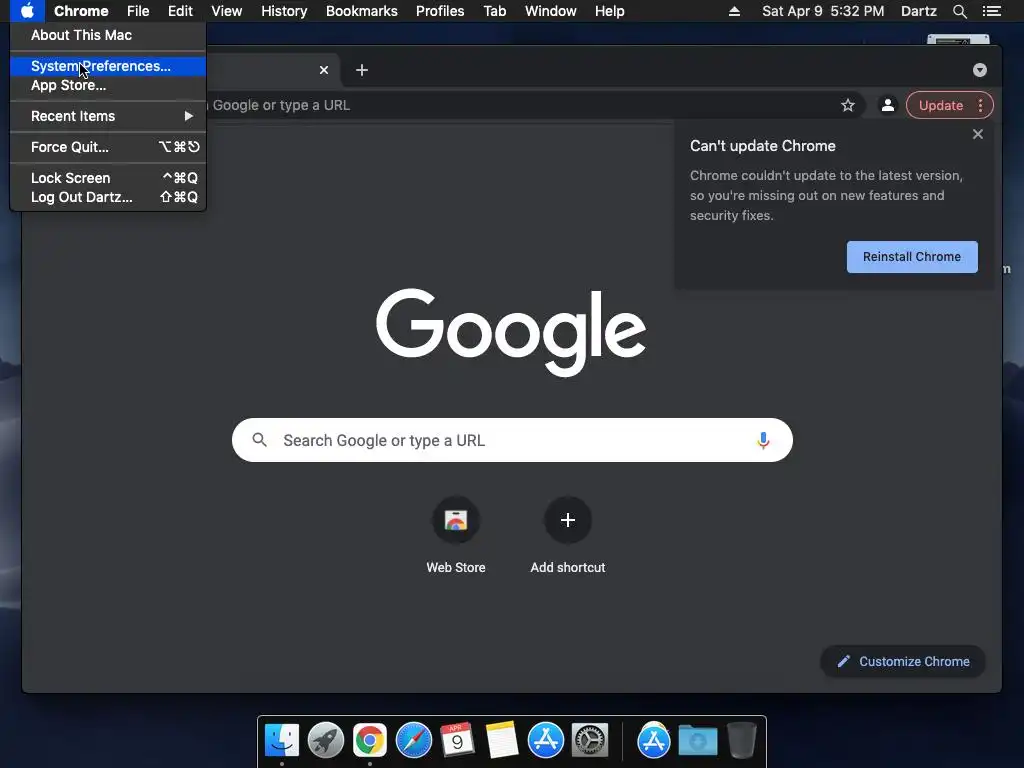The height and width of the screenshot is (768, 1024).
Task: Open the tab search dropdown arrow
Action: (980, 70)
